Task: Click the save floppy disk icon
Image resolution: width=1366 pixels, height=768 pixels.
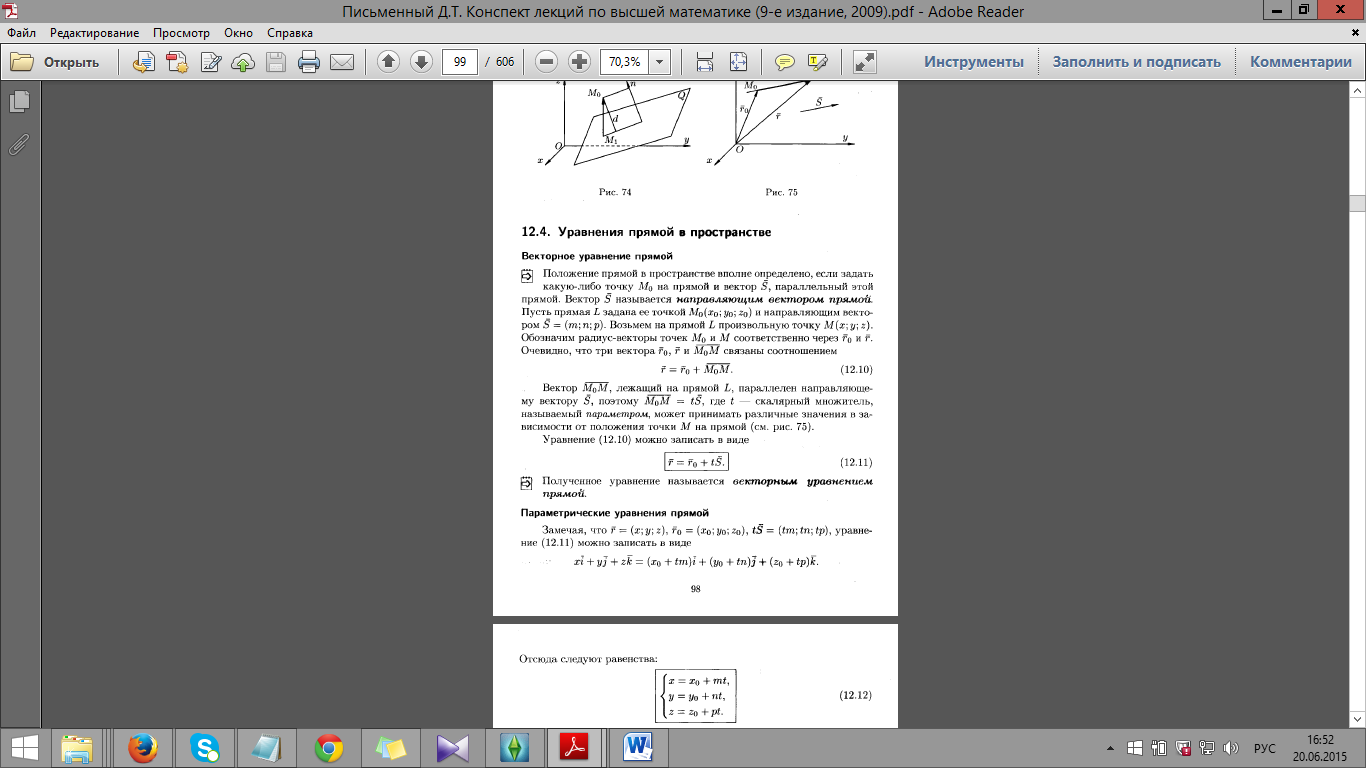Action: [276, 62]
